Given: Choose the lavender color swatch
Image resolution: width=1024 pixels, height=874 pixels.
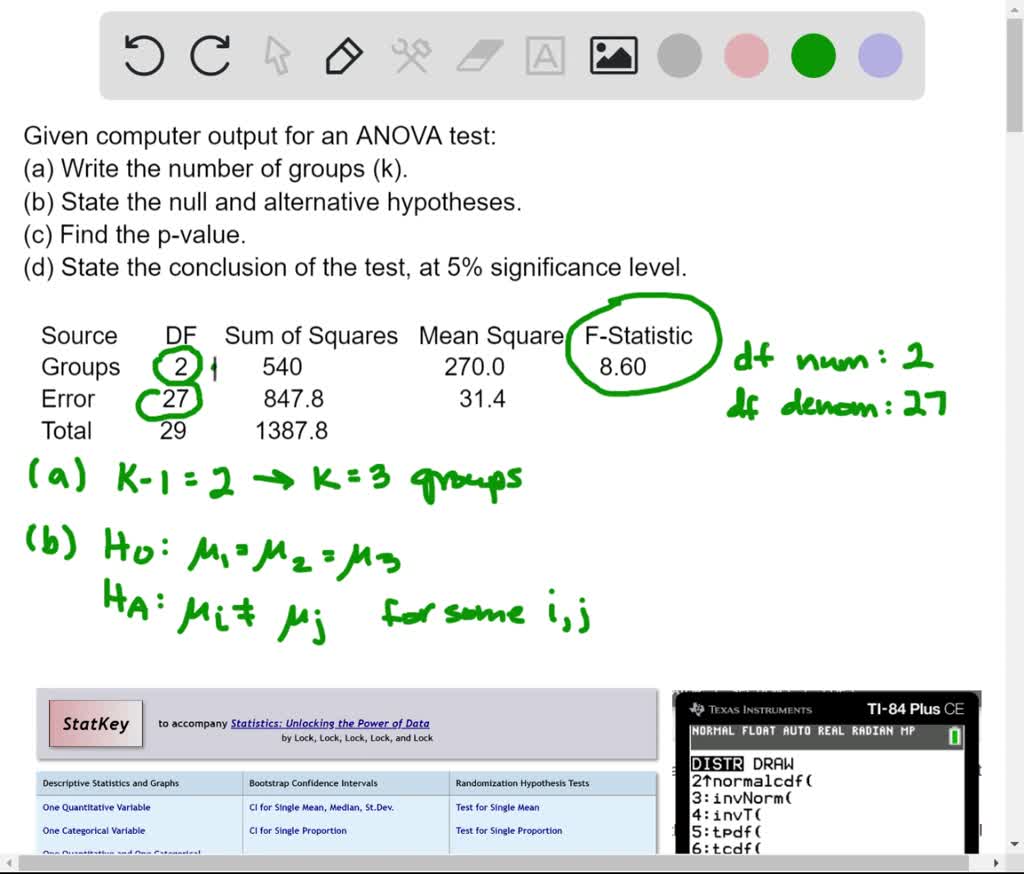Looking at the screenshot, I should (x=880, y=56).
